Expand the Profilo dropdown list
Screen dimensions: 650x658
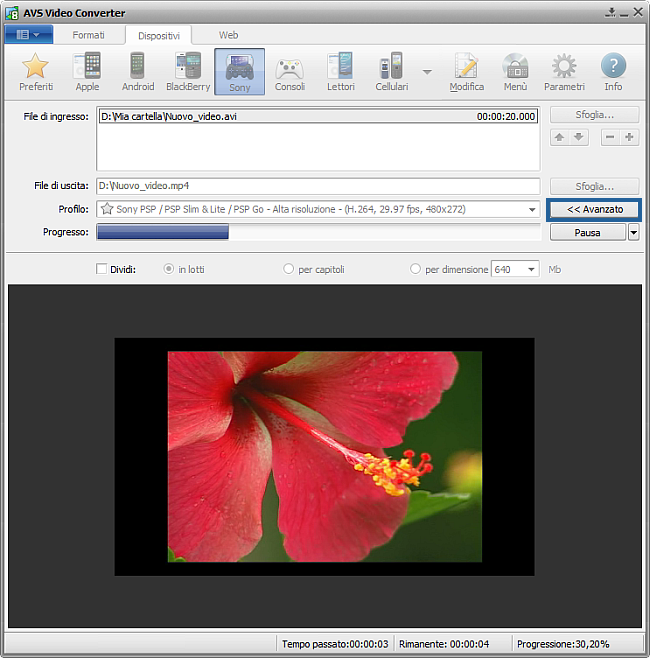(532, 210)
